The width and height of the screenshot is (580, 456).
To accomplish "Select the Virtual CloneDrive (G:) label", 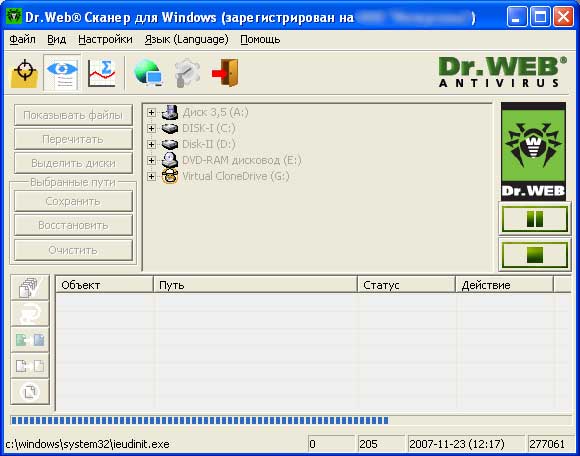I will click(x=236, y=176).
